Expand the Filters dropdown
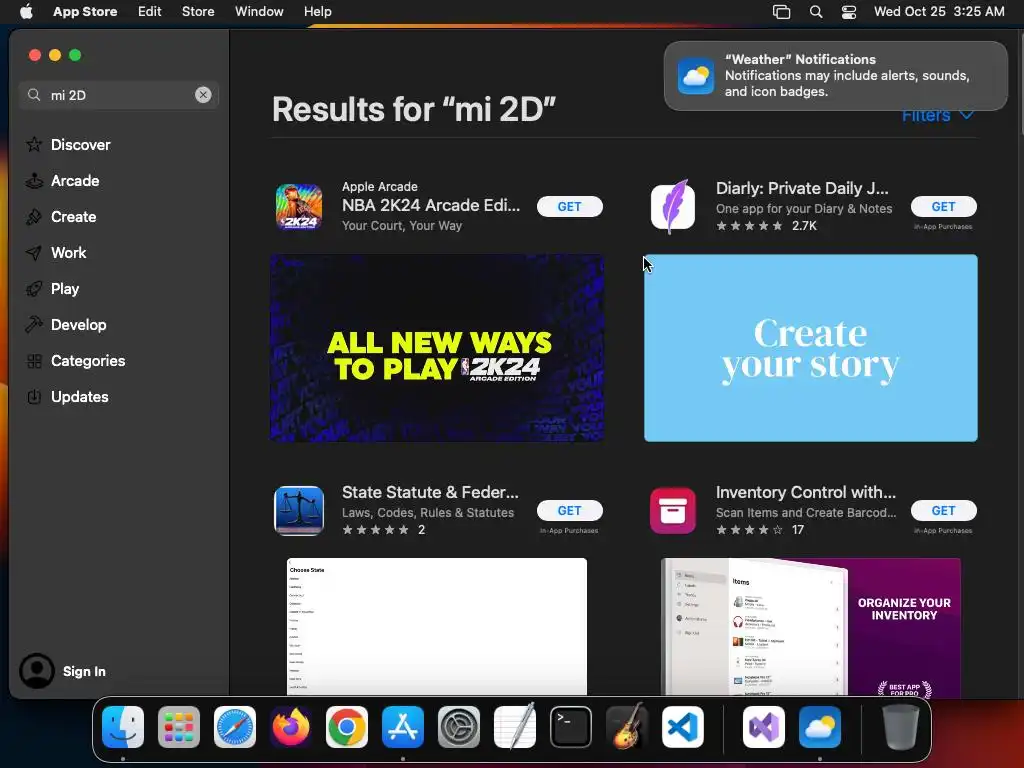Screen dimensions: 1024x768 click(937, 116)
